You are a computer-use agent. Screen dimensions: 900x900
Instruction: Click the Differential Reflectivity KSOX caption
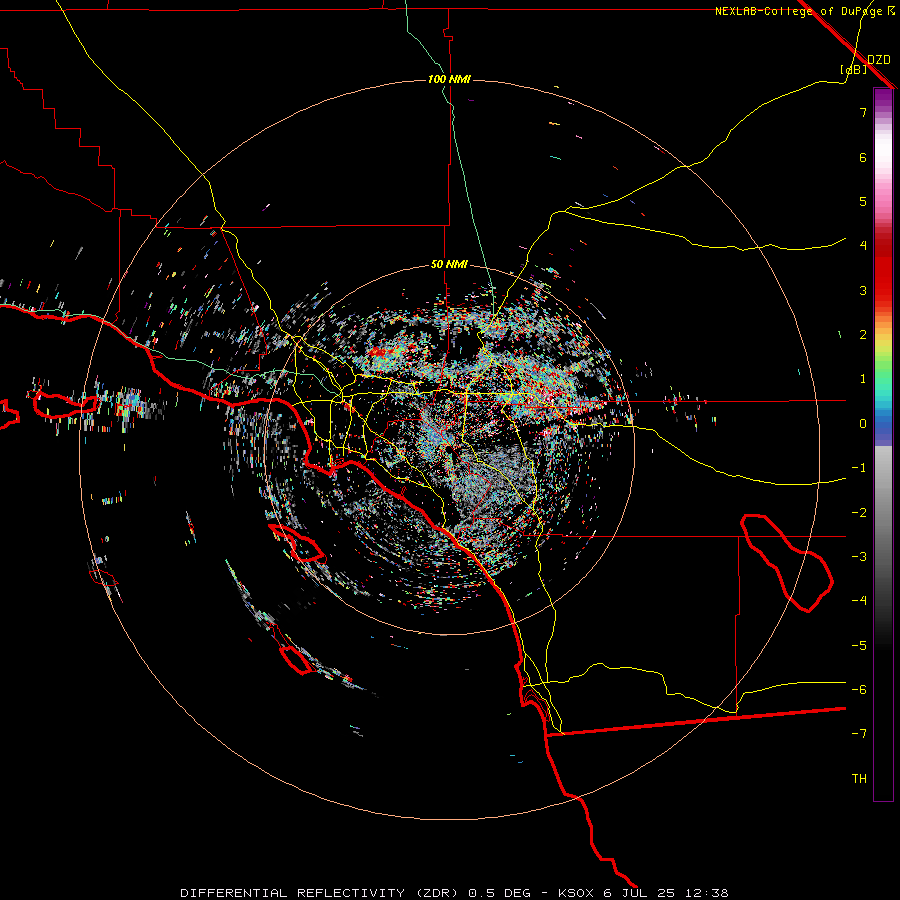coord(454,893)
